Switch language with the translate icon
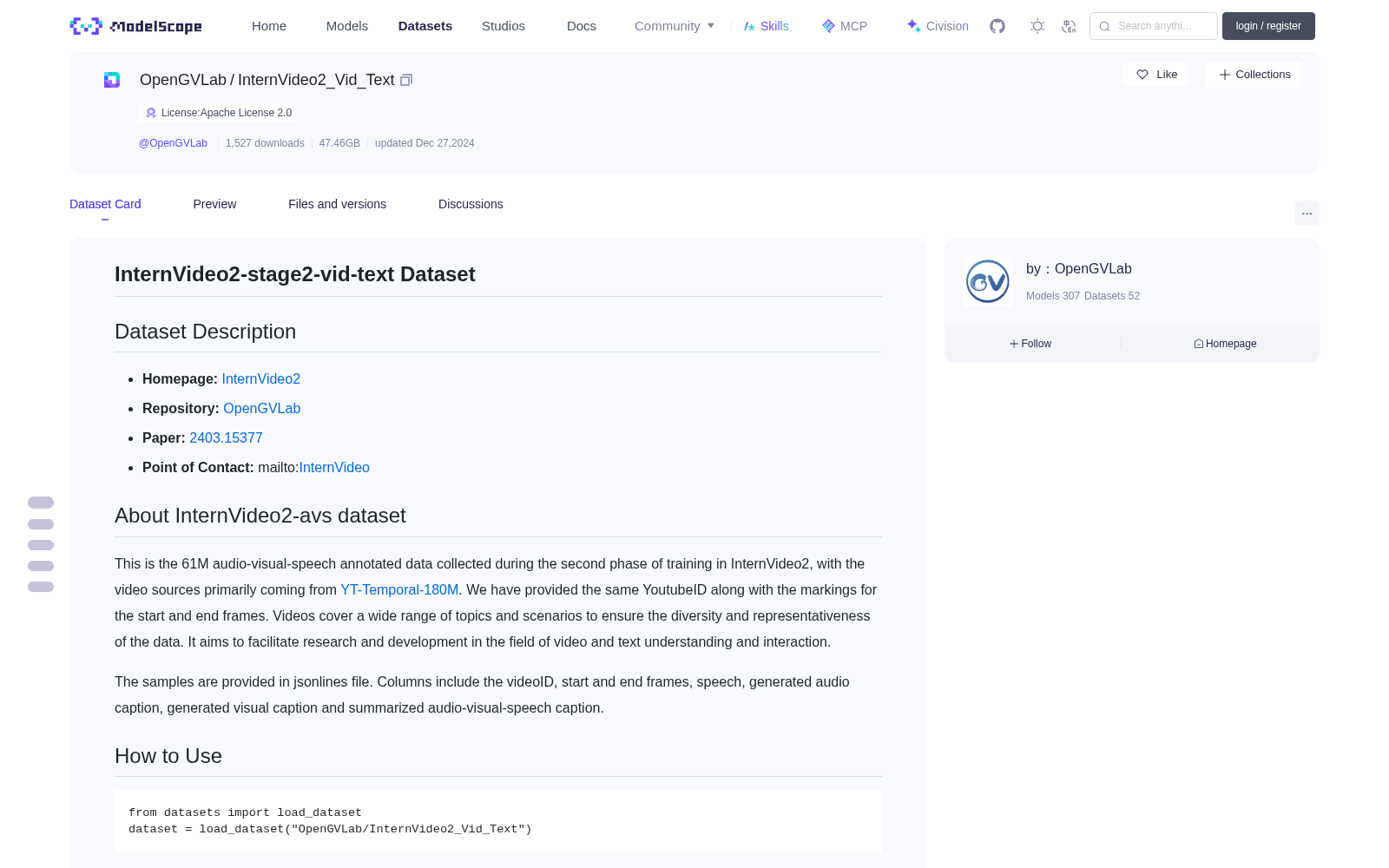 click(1069, 26)
